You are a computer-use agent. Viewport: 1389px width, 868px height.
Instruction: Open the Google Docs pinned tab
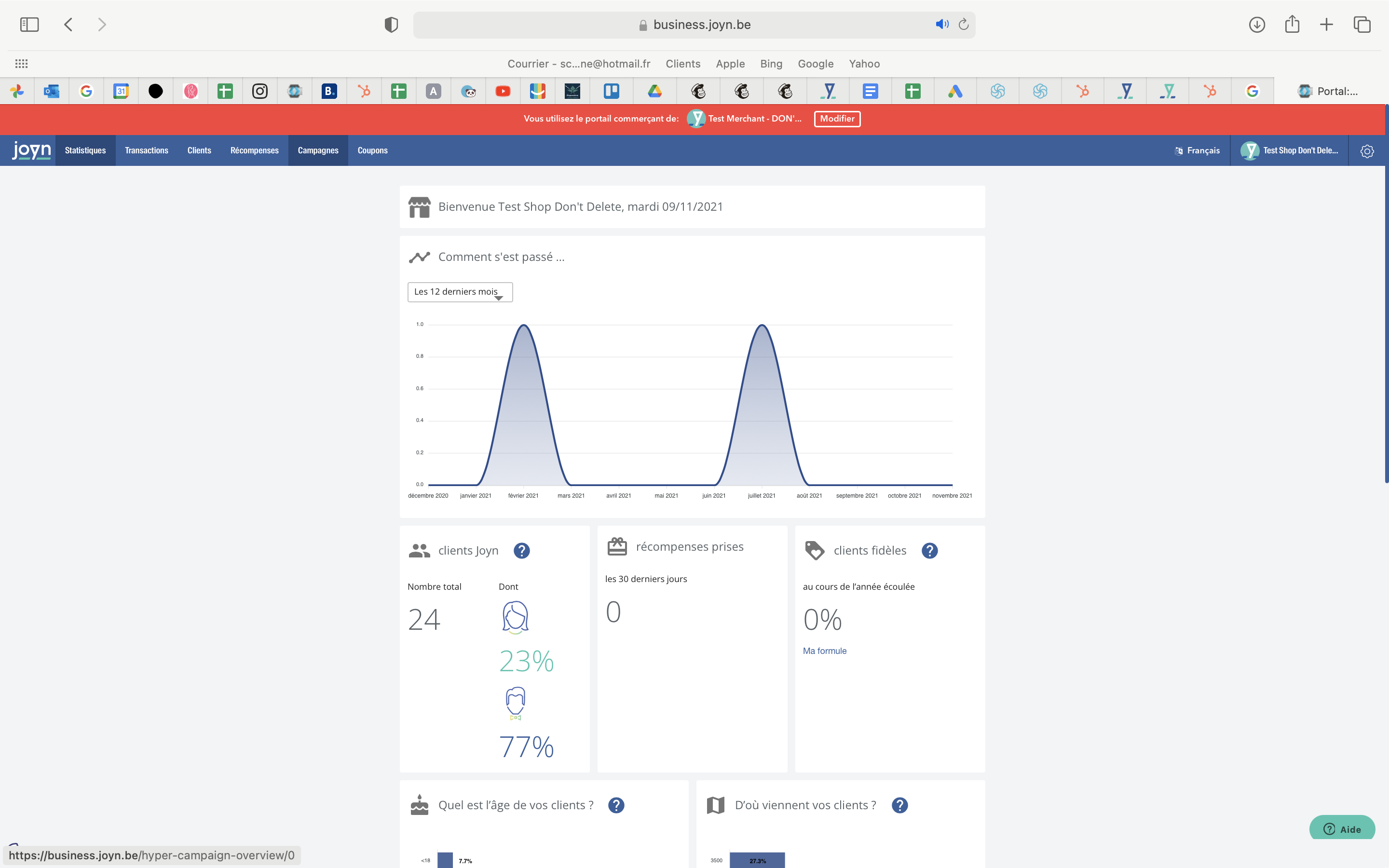coord(870,91)
